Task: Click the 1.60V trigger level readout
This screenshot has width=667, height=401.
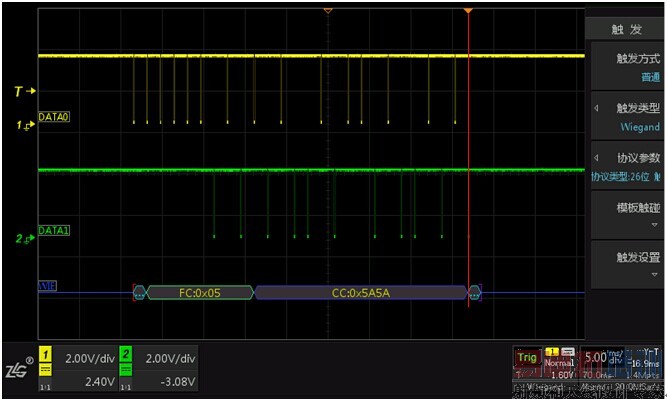Action: click(x=562, y=375)
